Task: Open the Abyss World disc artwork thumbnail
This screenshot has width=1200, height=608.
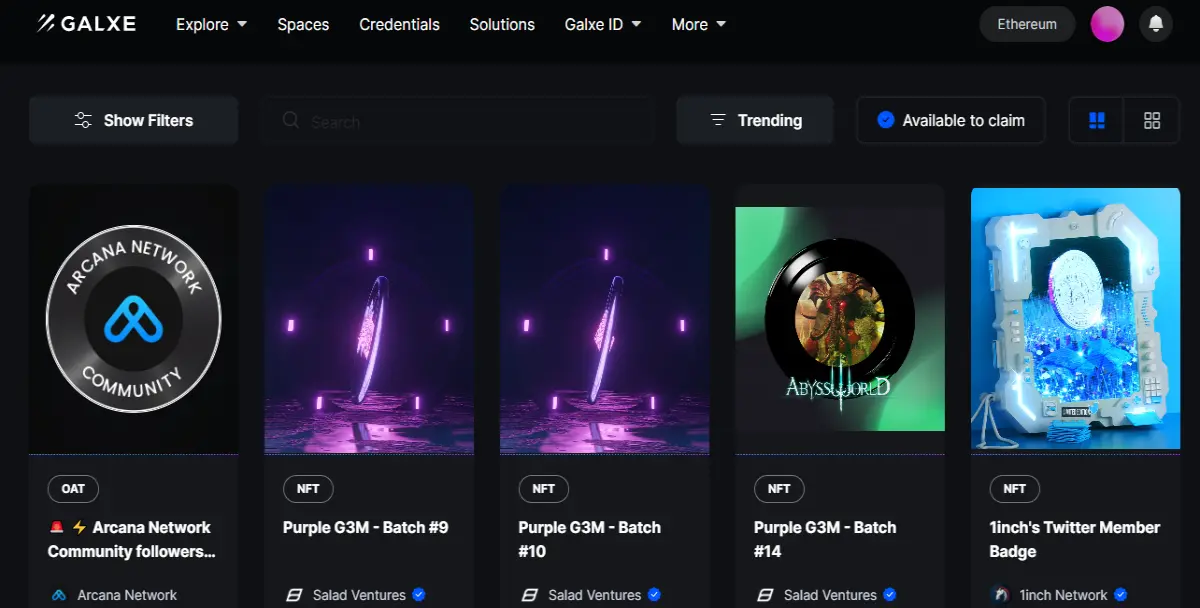Action: pyautogui.click(x=840, y=319)
